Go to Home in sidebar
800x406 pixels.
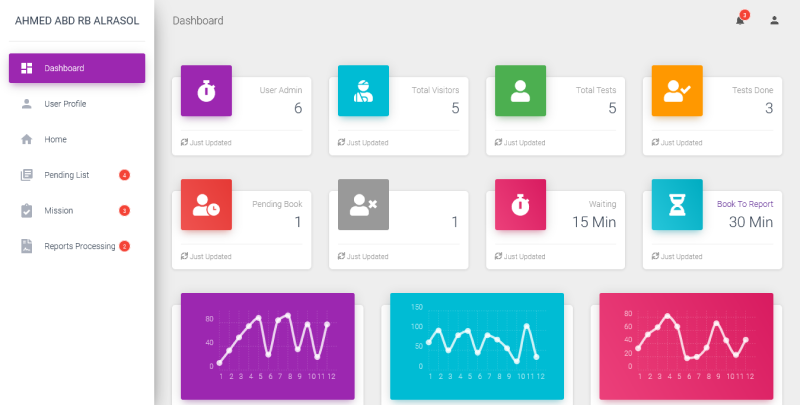[55, 140]
